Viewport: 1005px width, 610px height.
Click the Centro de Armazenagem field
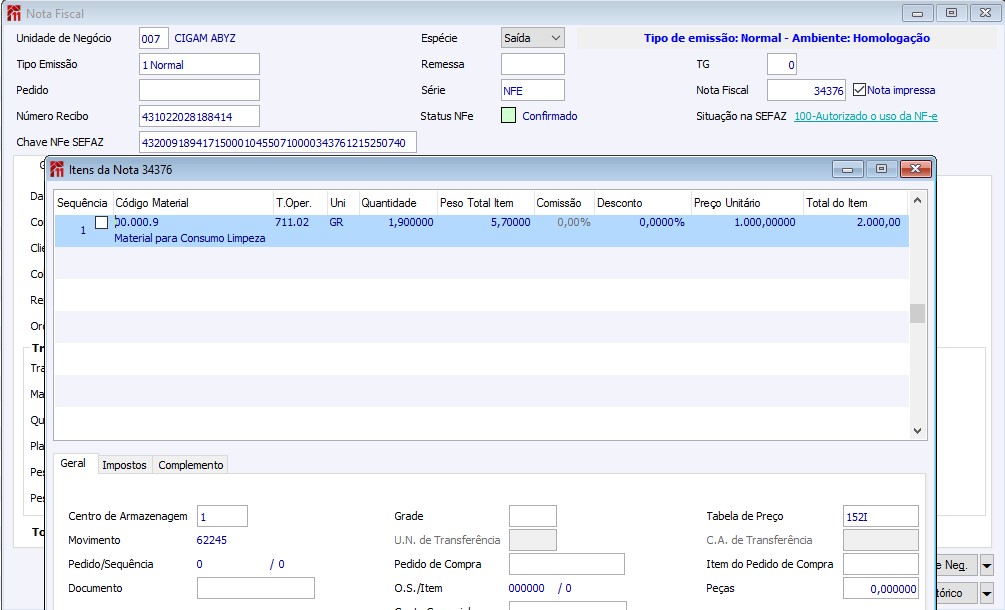click(222, 516)
